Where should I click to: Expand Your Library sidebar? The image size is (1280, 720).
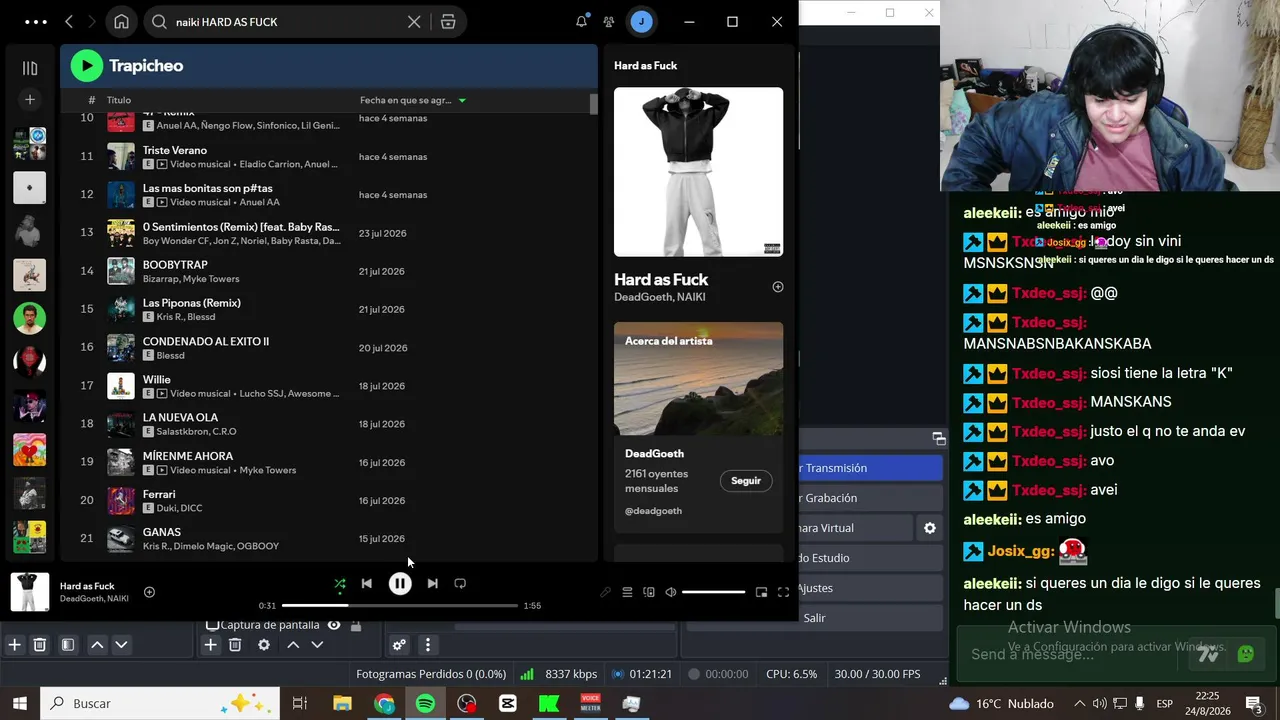[x=30, y=68]
